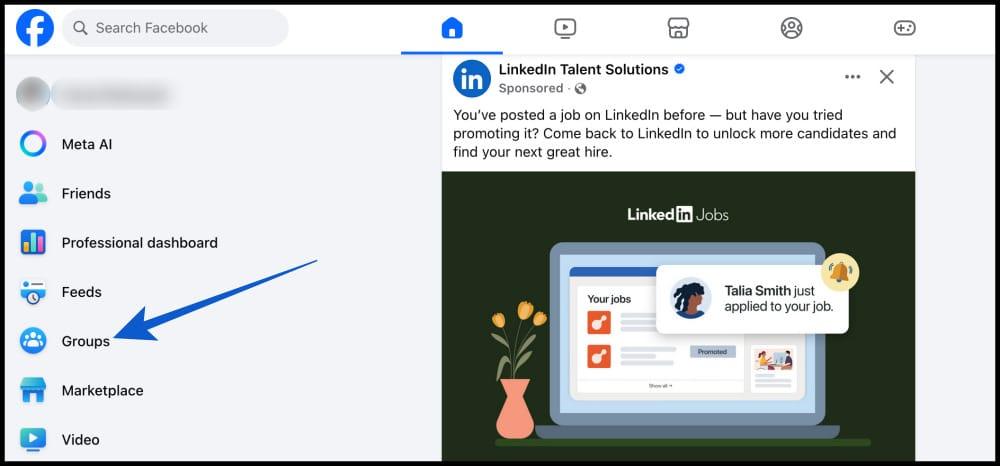The height and width of the screenshot is (466, 1000).
Task: Click the Friends icon in sidebar
Action: coord(33,193)
